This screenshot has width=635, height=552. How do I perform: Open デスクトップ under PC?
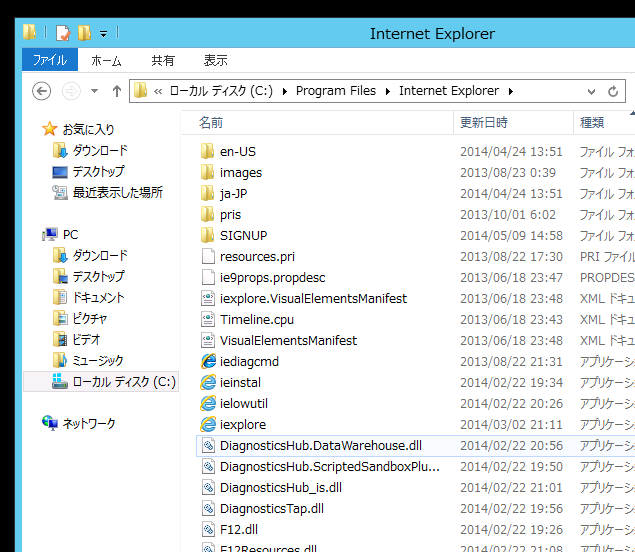click(x=98, y=277)
